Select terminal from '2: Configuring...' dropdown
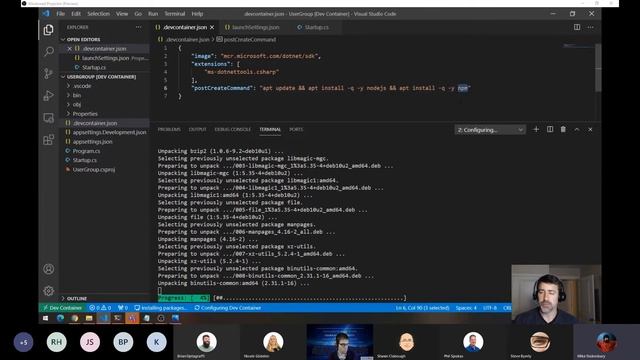 [x=490, y=130]
